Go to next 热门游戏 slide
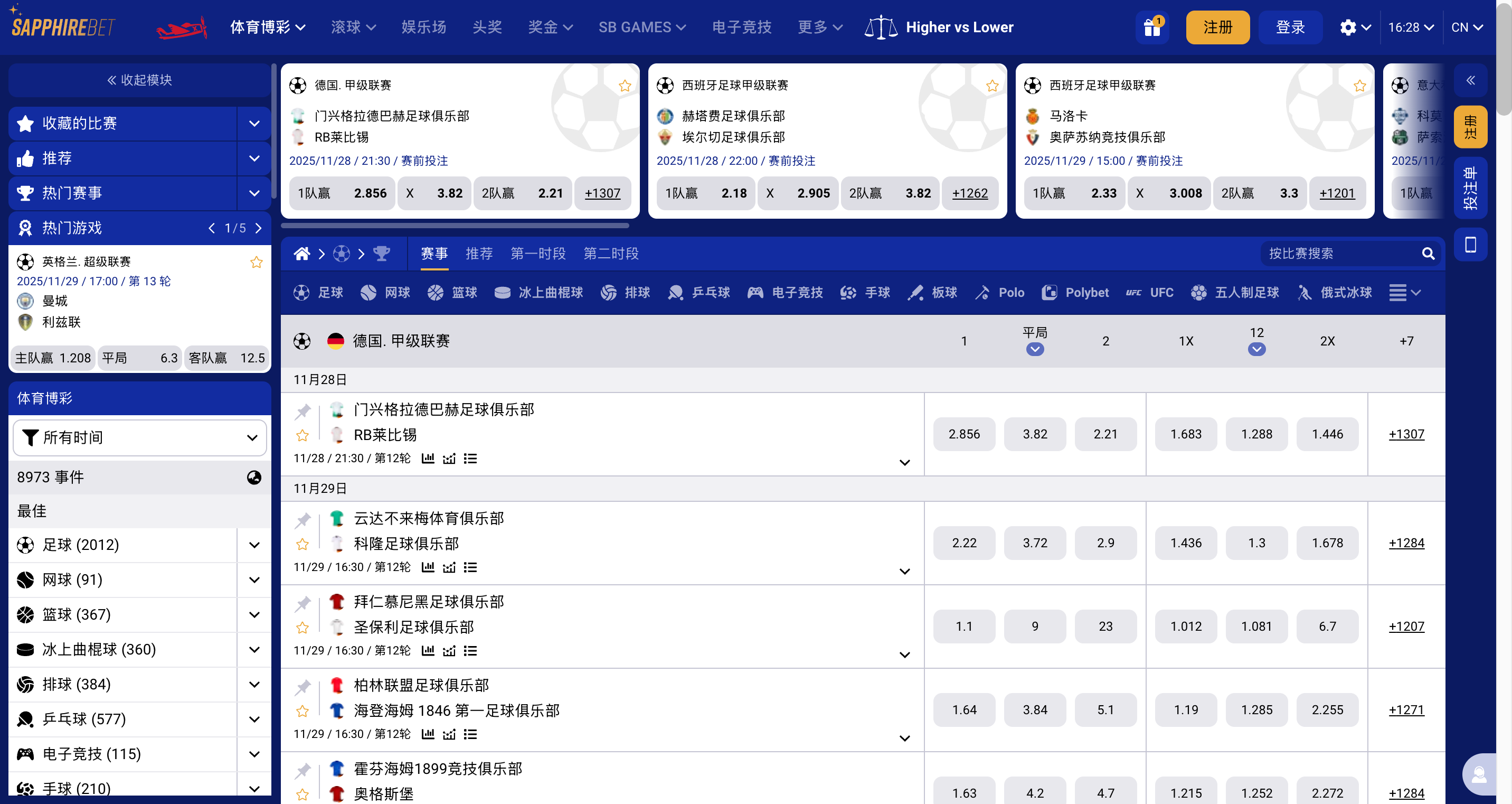Image resolution: width=1512 pixels, height=804 pixels. 258,228
